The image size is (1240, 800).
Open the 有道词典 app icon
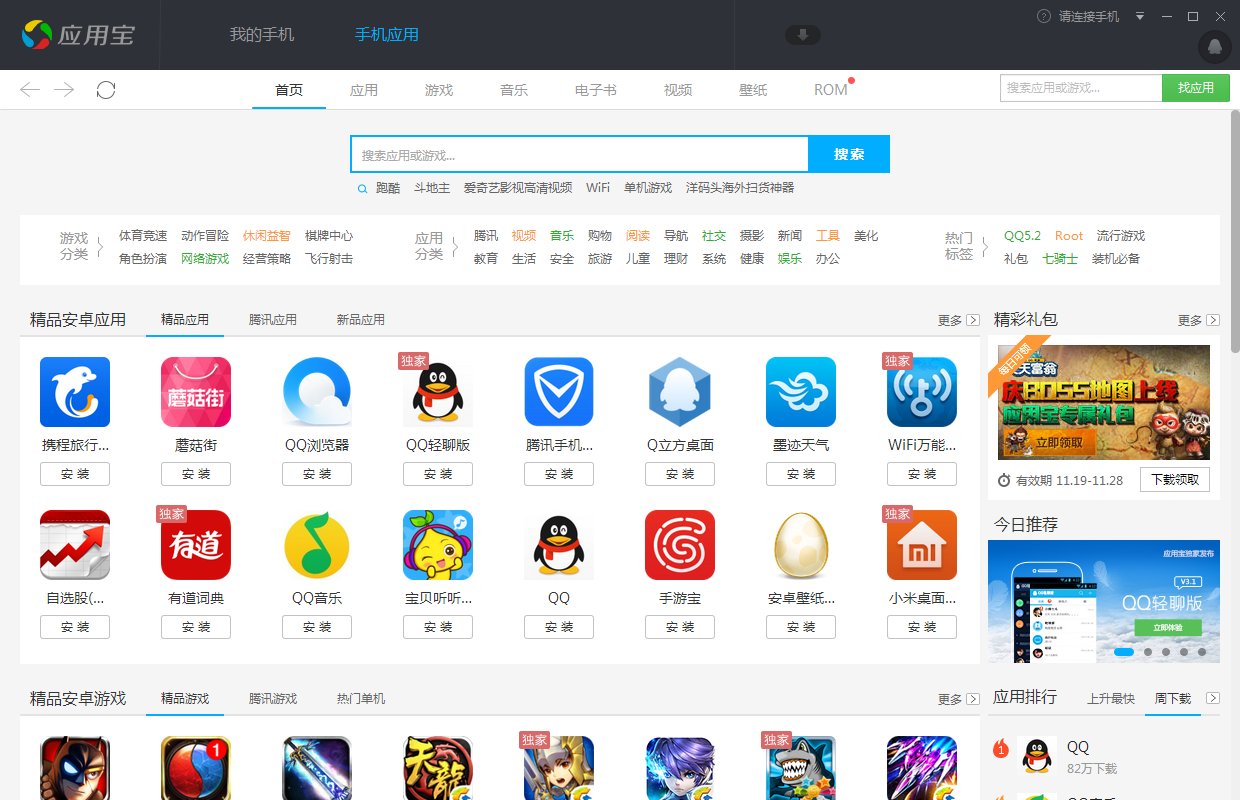click(x=196, y=545)
